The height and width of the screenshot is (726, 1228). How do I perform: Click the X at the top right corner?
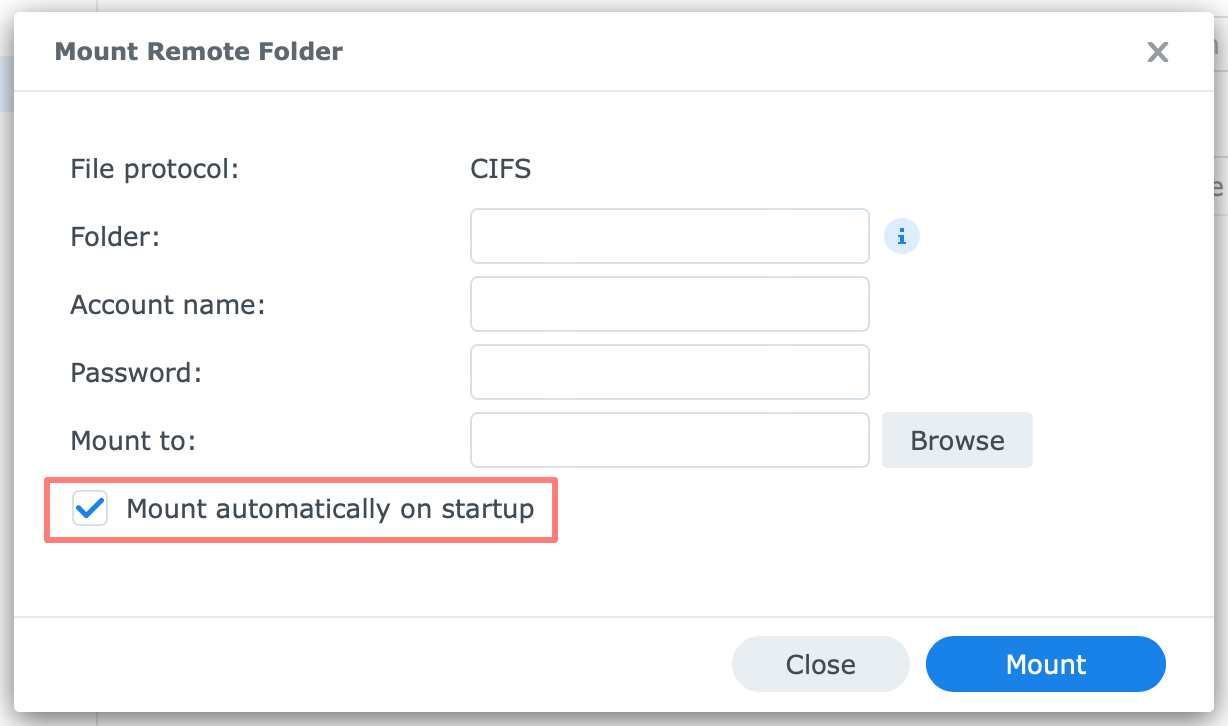[1157, 52]
